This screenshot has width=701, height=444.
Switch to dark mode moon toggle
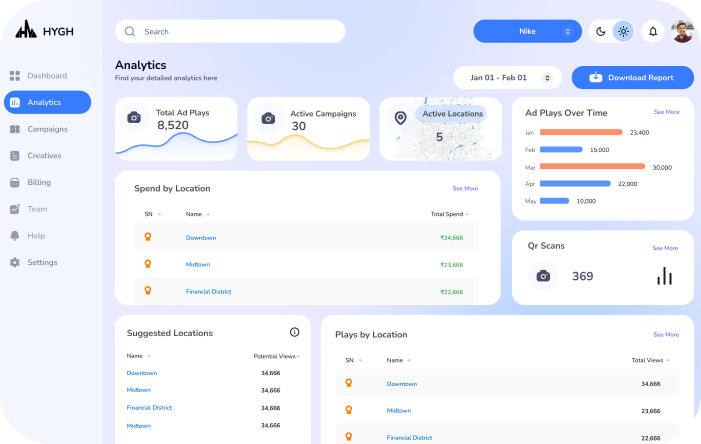pyautogui.click(x=601, y=31)
